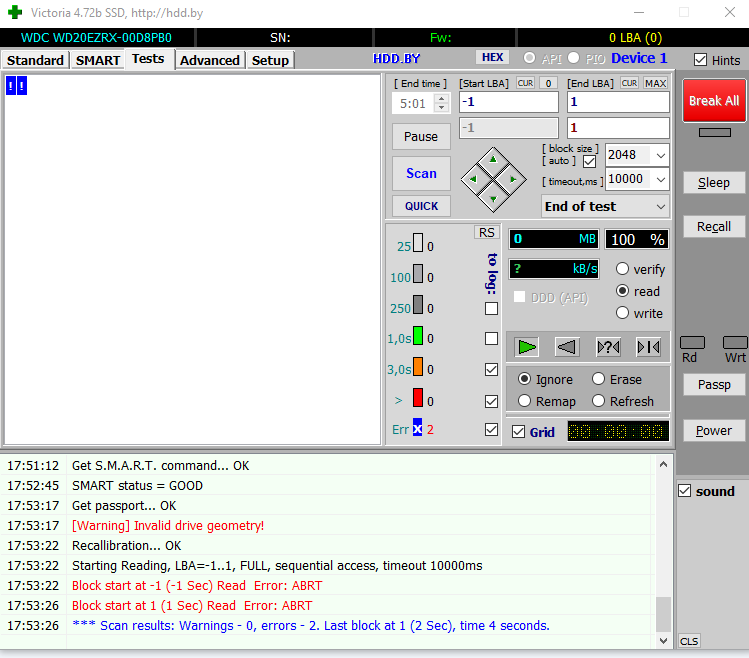Click the CLS clear log icon
Viewport: 749px width, 658px height.
pyautogui.click(x=688, y=641)
